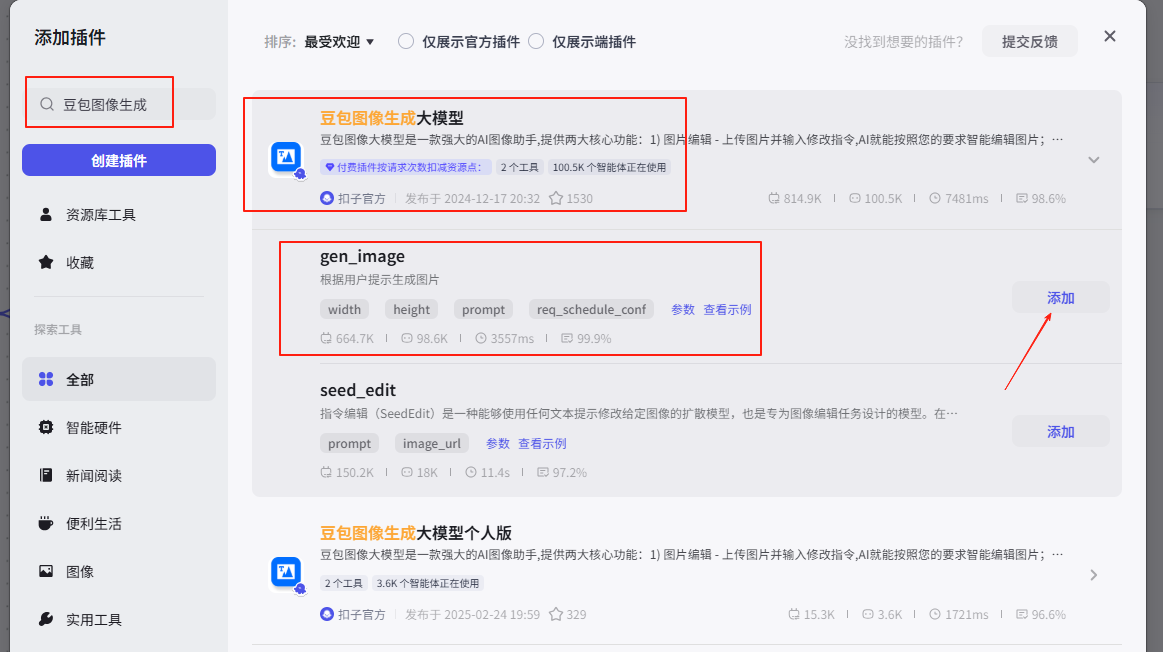The width and height of the screenshot is (1163, 652).
Task: Click the 100.5K bot count icon
Action: tap(854, 198)
